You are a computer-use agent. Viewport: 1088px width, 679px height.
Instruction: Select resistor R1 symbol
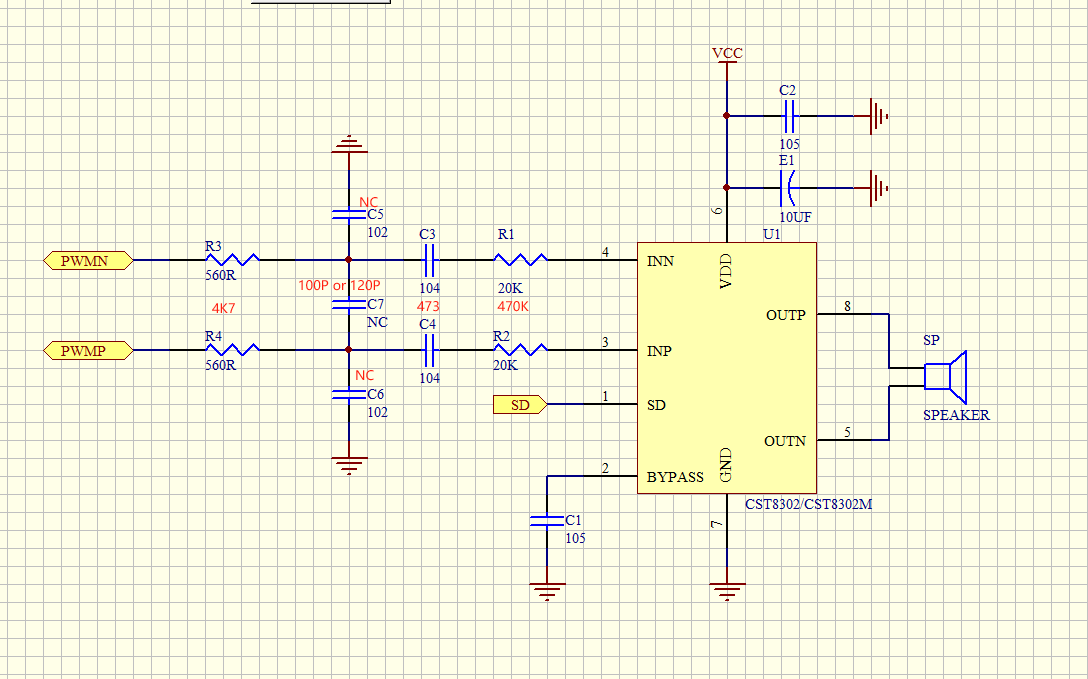(x=520, y=259)
